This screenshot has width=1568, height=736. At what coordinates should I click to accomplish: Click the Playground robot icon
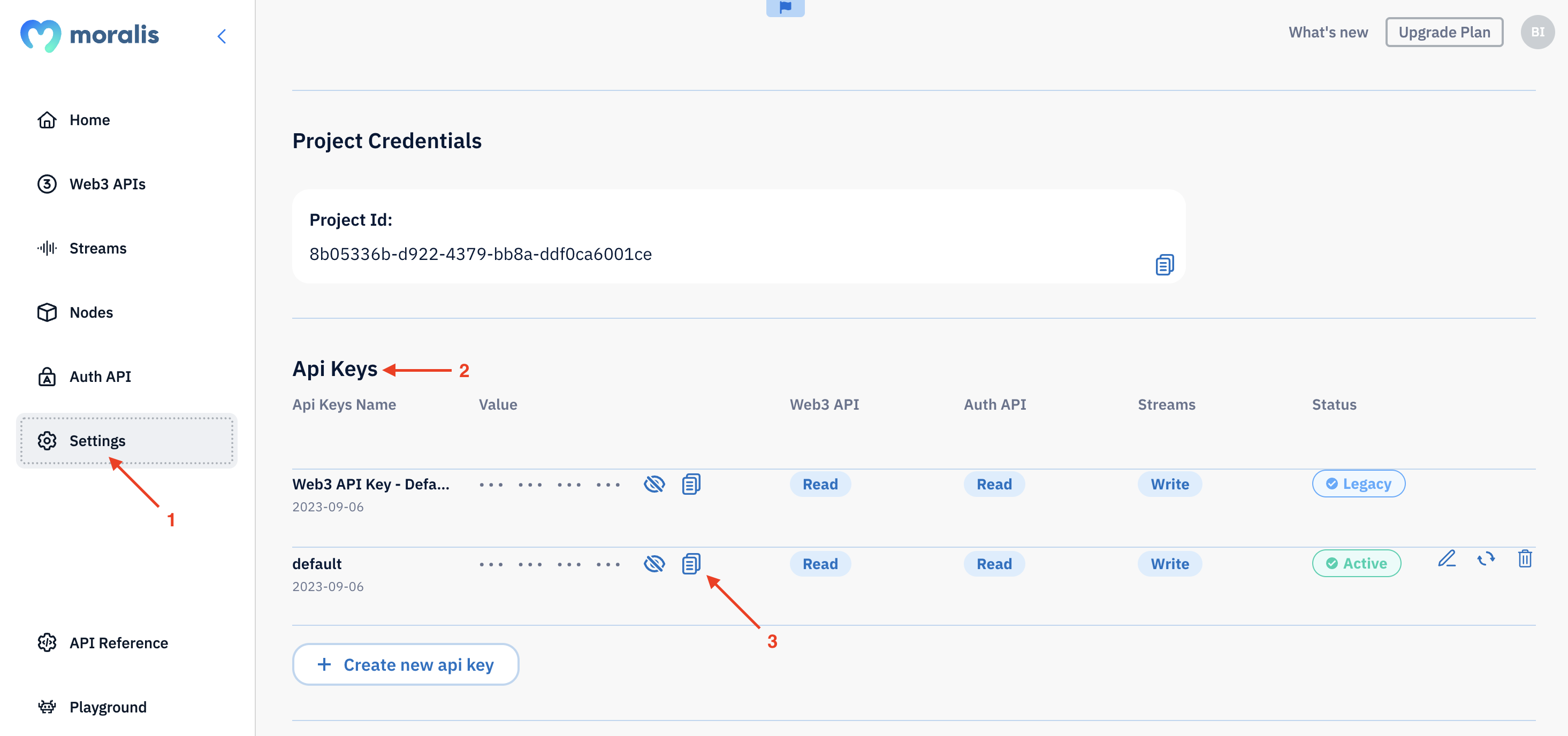(x=47, y=707)
